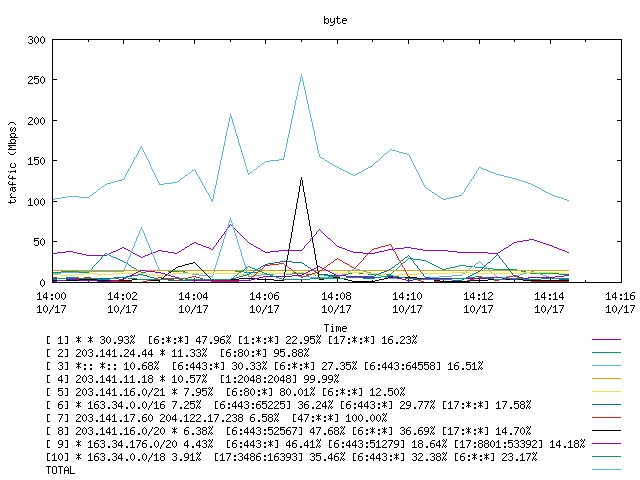Click red line swatch for legend [ 7]
Screen dimensions: 640x480
[x=606, y=418]
